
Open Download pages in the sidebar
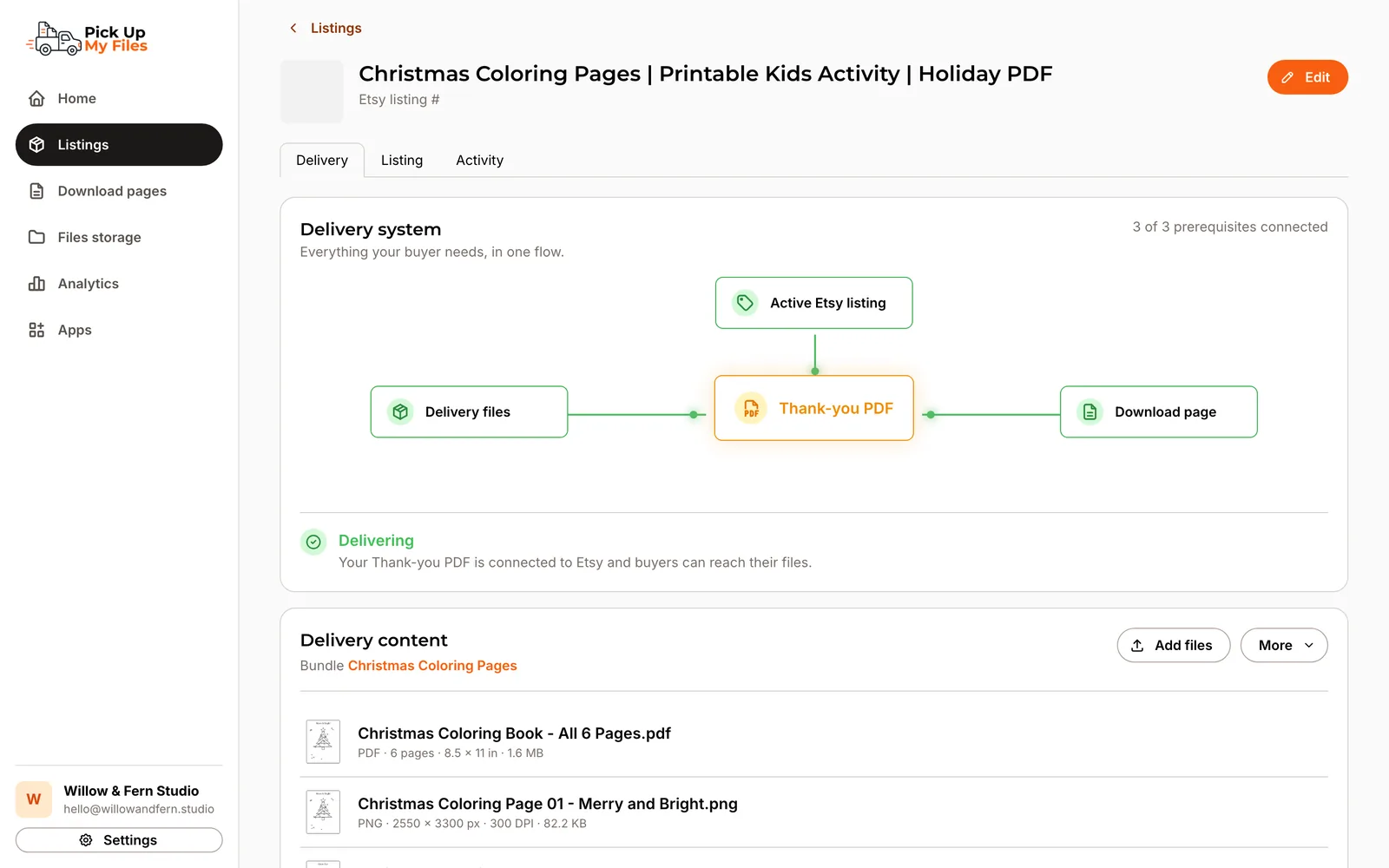click(119, 191)
